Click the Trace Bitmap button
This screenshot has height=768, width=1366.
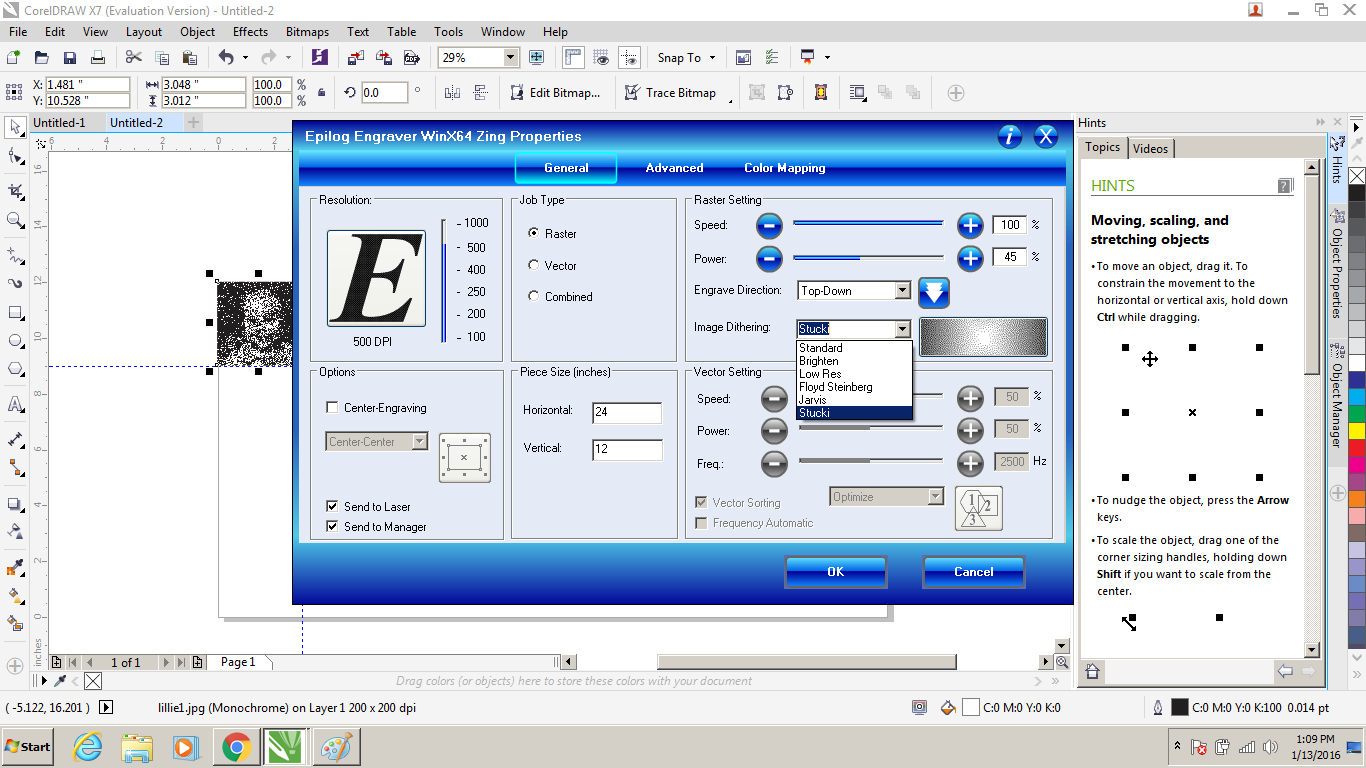(671, 92)
